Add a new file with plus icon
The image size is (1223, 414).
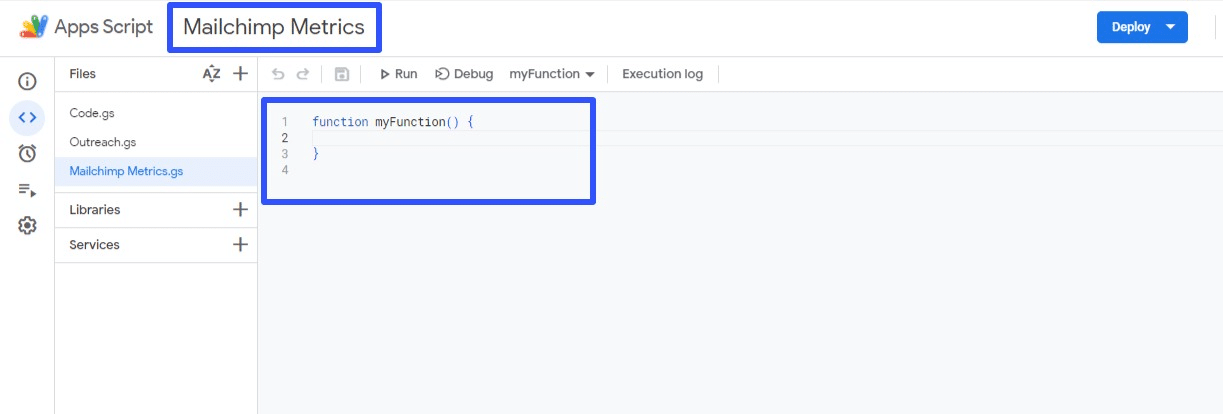(x=240, y=74)
